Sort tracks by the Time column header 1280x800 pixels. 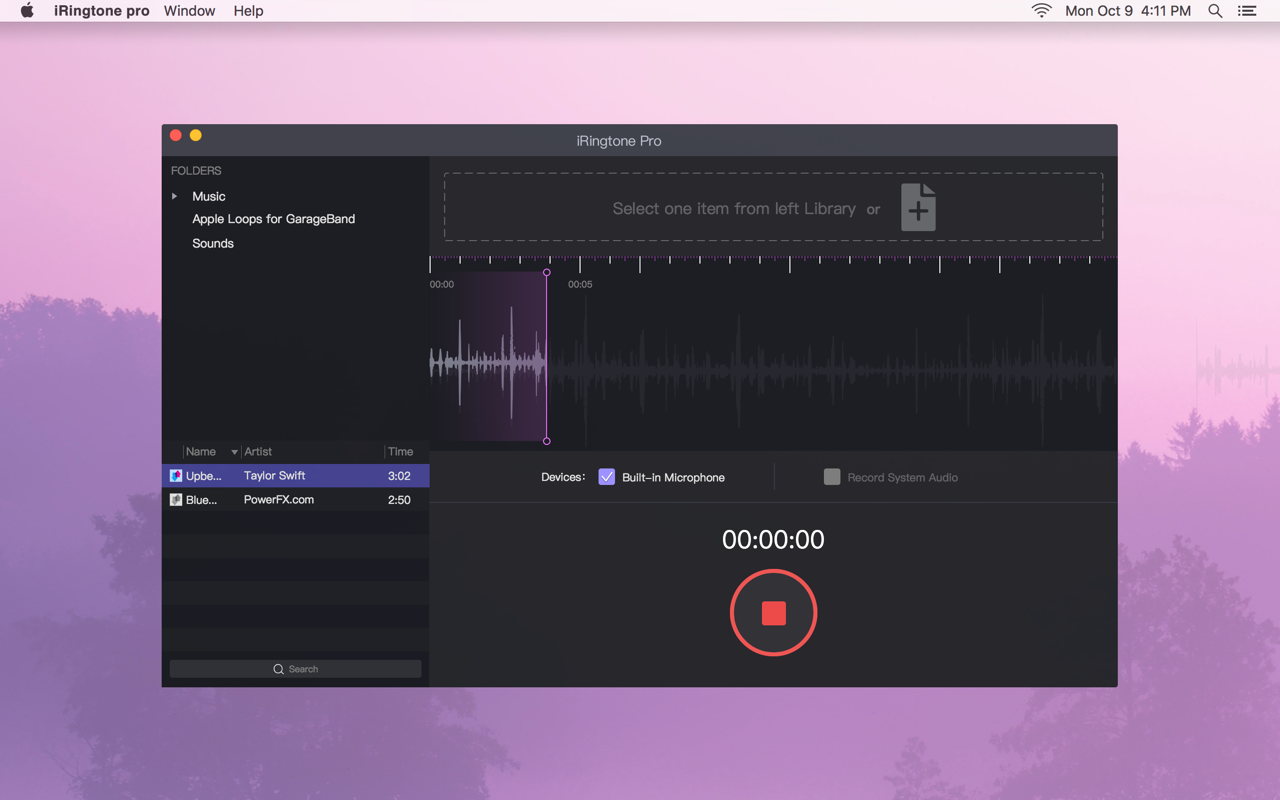(400, 452)
